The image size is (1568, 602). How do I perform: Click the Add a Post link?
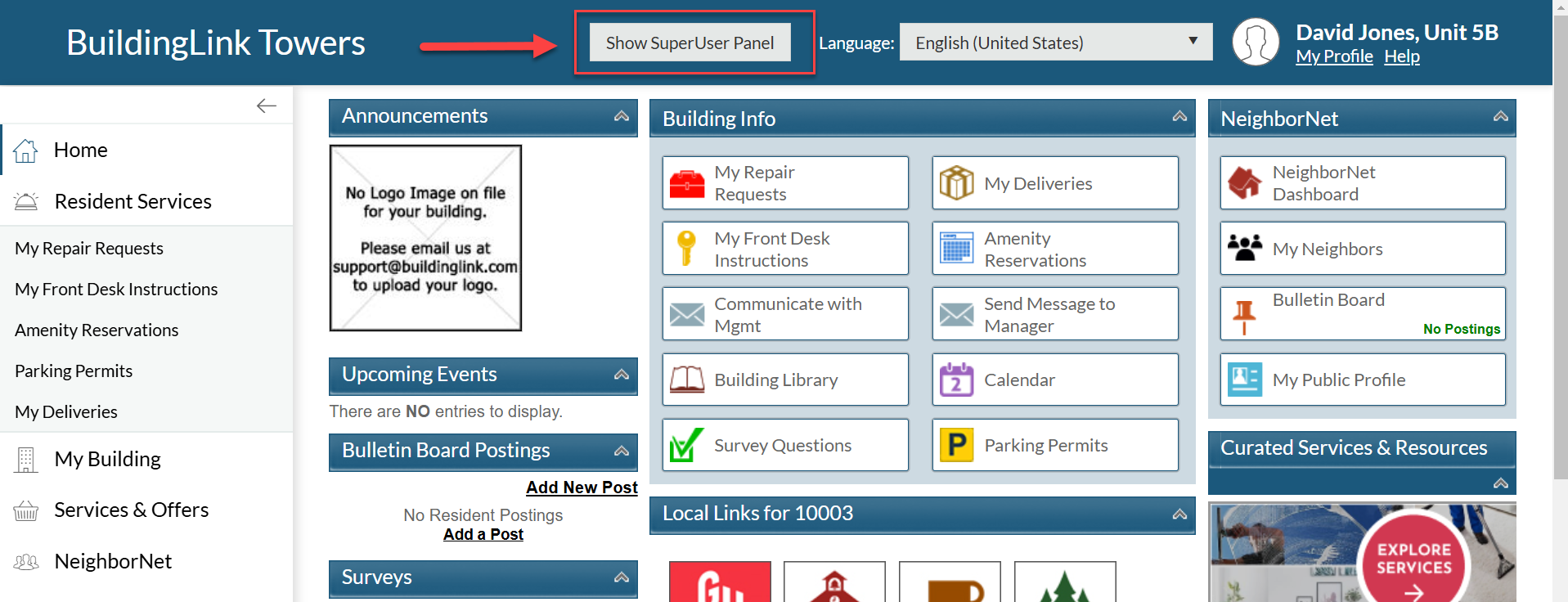tap(483, 534)
